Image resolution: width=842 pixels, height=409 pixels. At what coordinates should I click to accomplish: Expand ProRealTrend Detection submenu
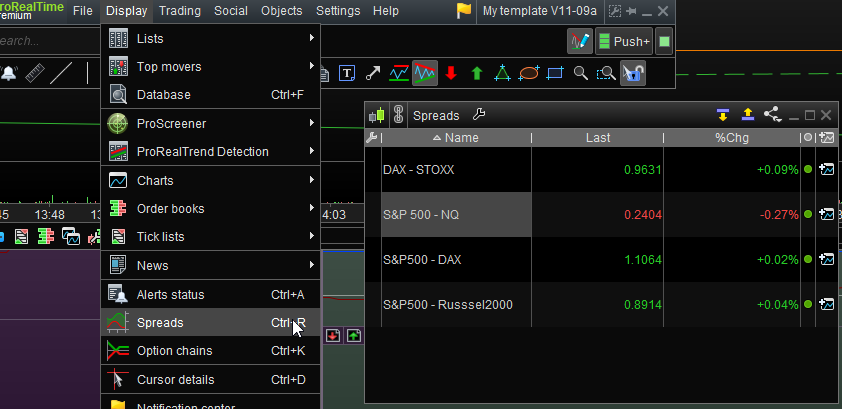[210, 151]
